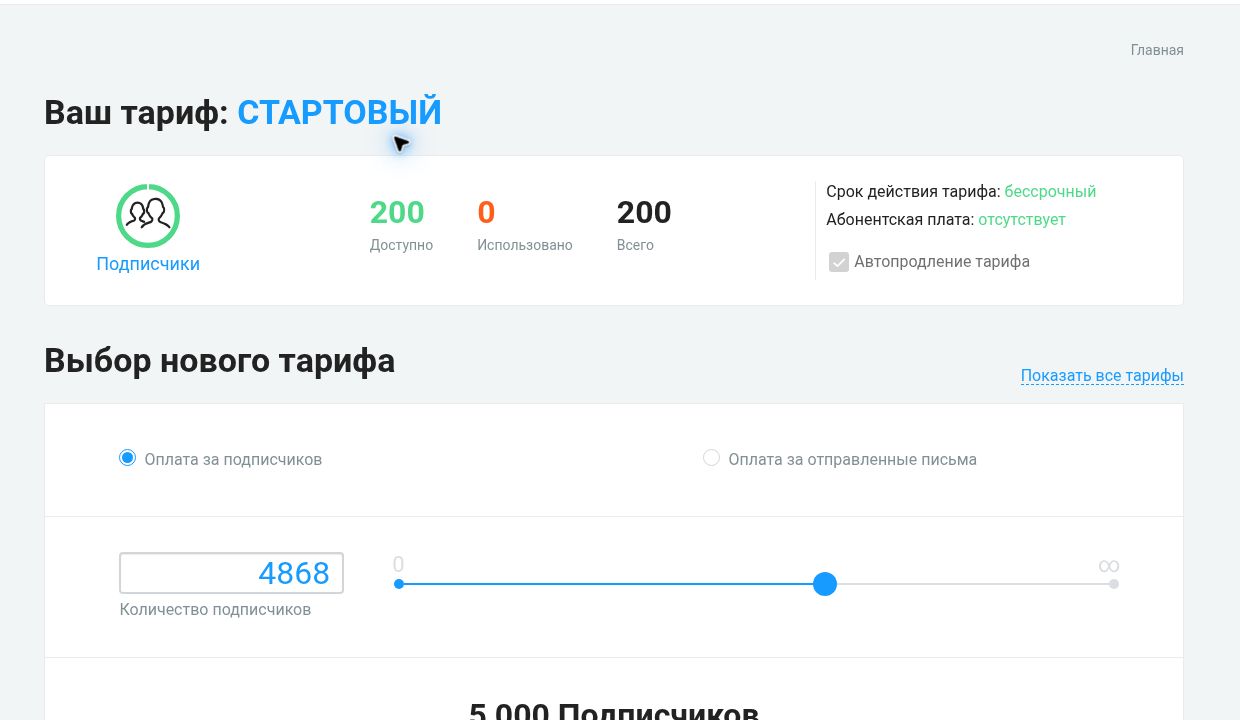This screenshot has width=1240, height=720.
Task: Select the Оплата за подписчиков radio button
Action: pyautogui.click(x=127, y=458)
